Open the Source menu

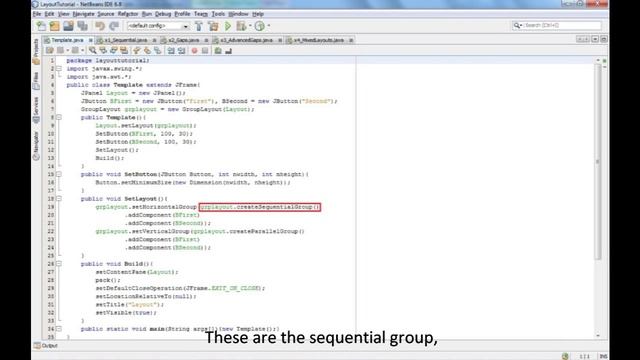(x=106, y=14)
